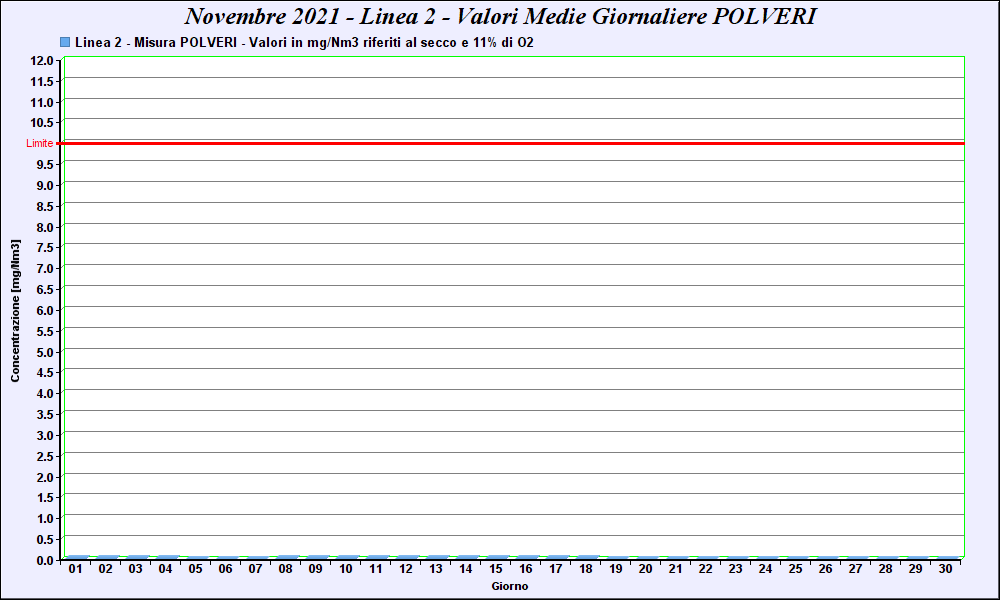The width and height of the screenshot is (1000, 600).
Task: Click y-axis value 3.5
Action: (45, 414)
